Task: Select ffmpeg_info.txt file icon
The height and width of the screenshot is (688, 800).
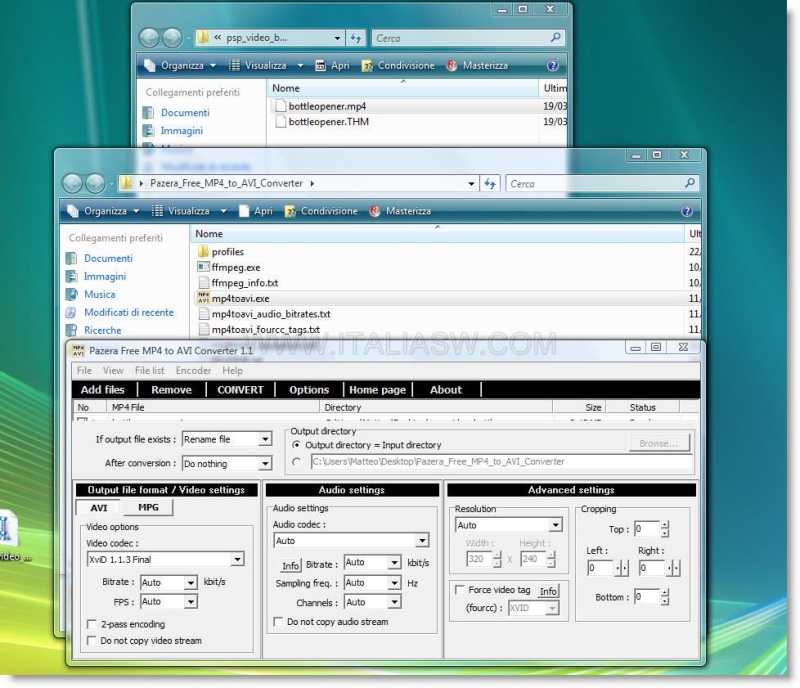Action: [x=204, y=283]
